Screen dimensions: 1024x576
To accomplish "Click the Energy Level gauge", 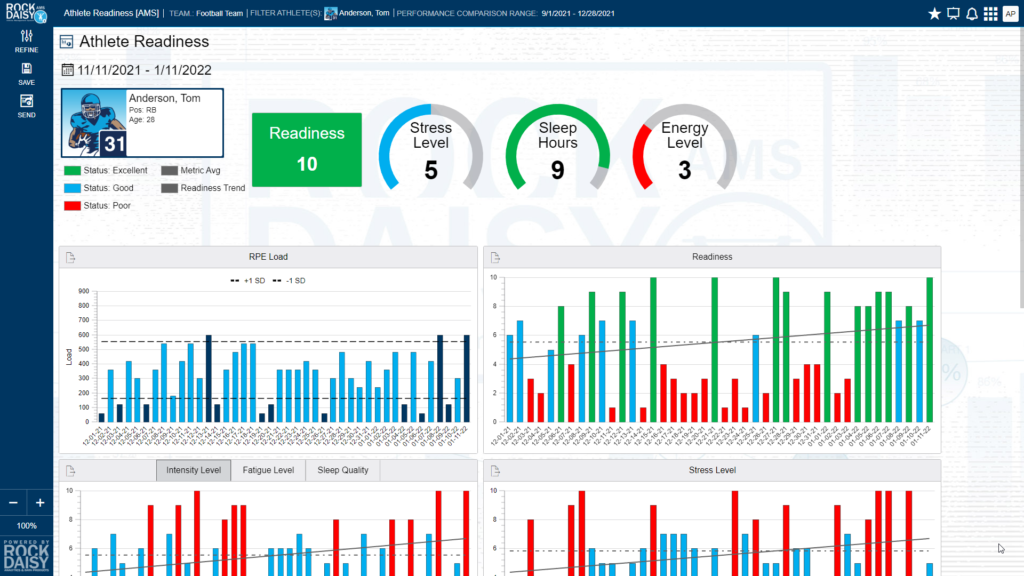I will tap(684, 149).
